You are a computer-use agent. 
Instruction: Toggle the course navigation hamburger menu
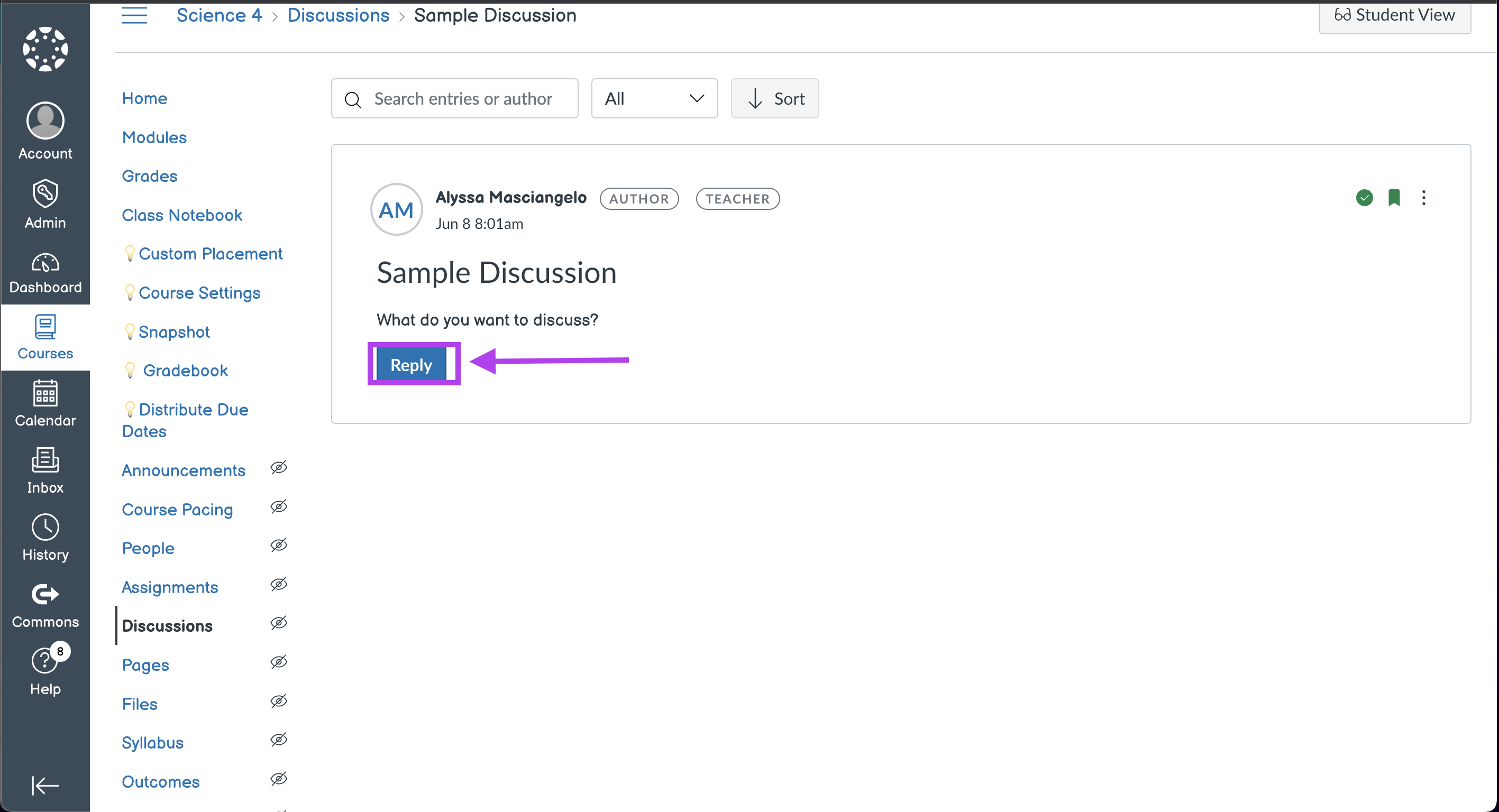(x=134, y=15)
